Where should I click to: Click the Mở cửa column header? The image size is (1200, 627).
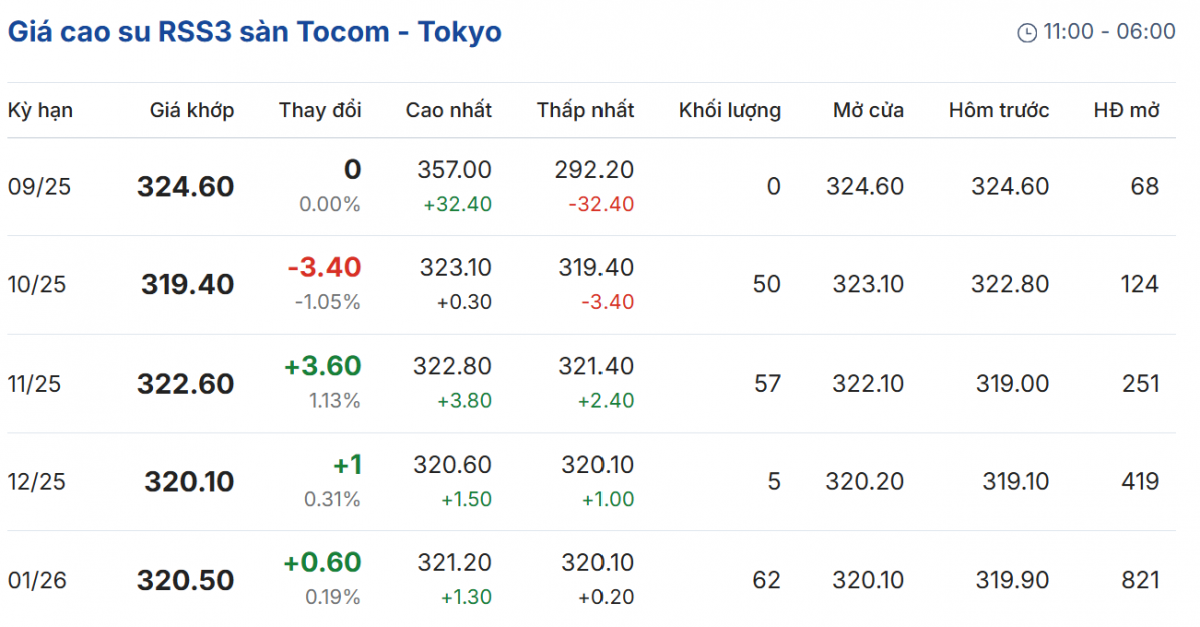[x=868, y=110]
